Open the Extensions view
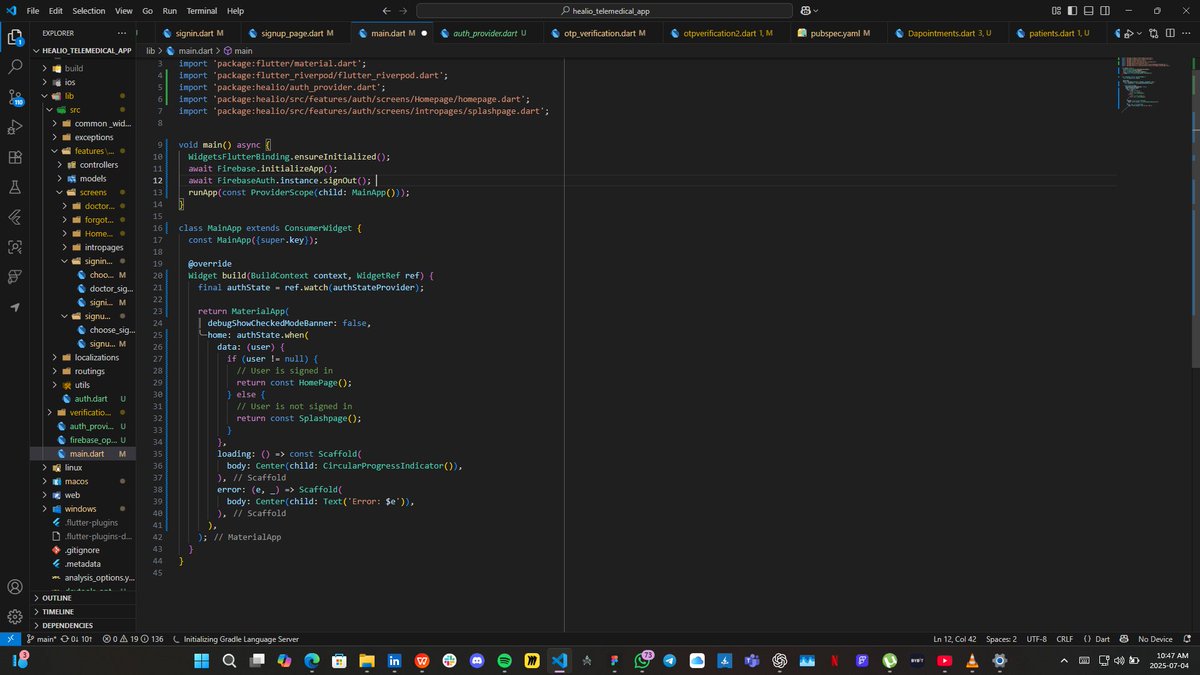 15,157
